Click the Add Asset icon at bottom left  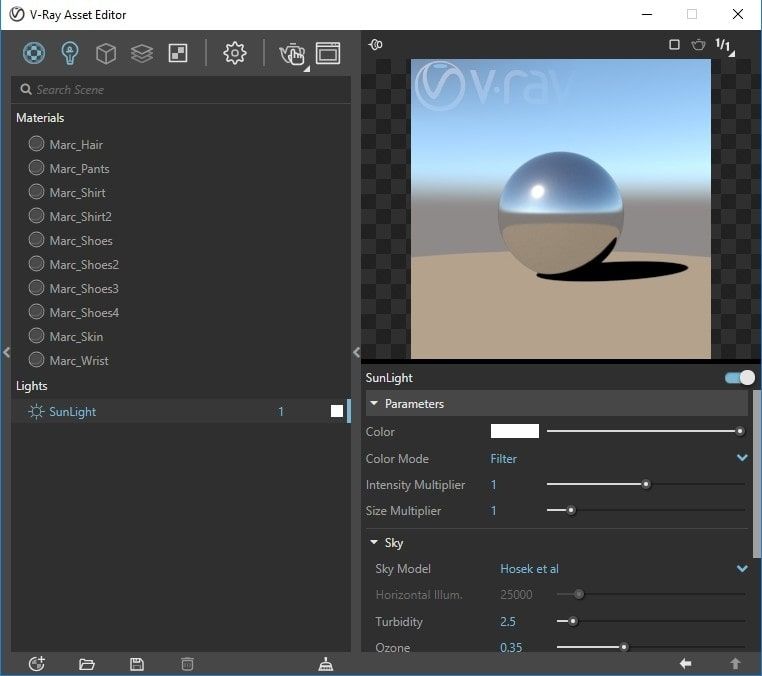coord(37,663)
